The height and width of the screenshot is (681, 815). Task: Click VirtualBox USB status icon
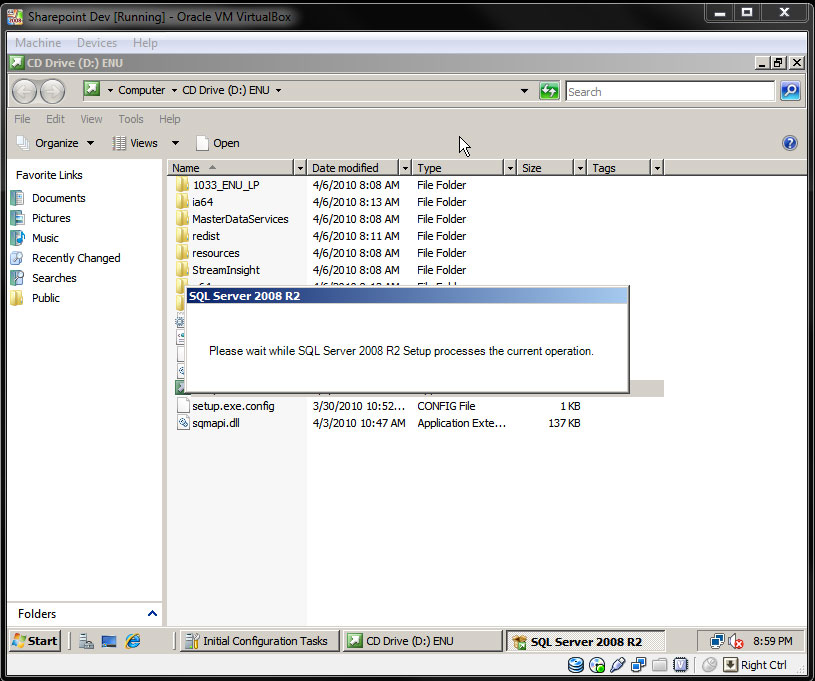point(618,665)
